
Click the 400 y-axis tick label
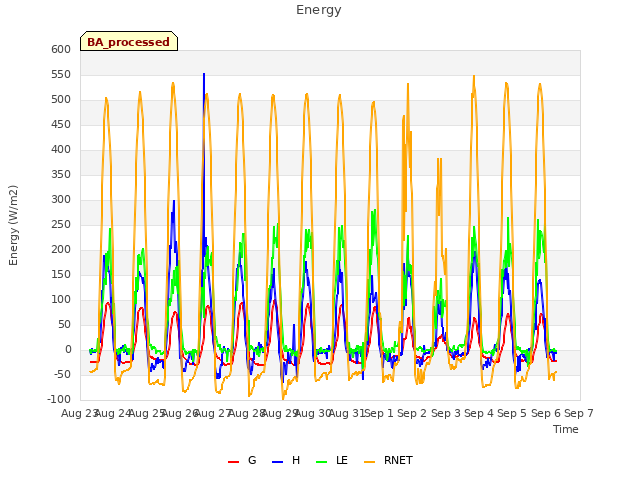click(61, 149)
